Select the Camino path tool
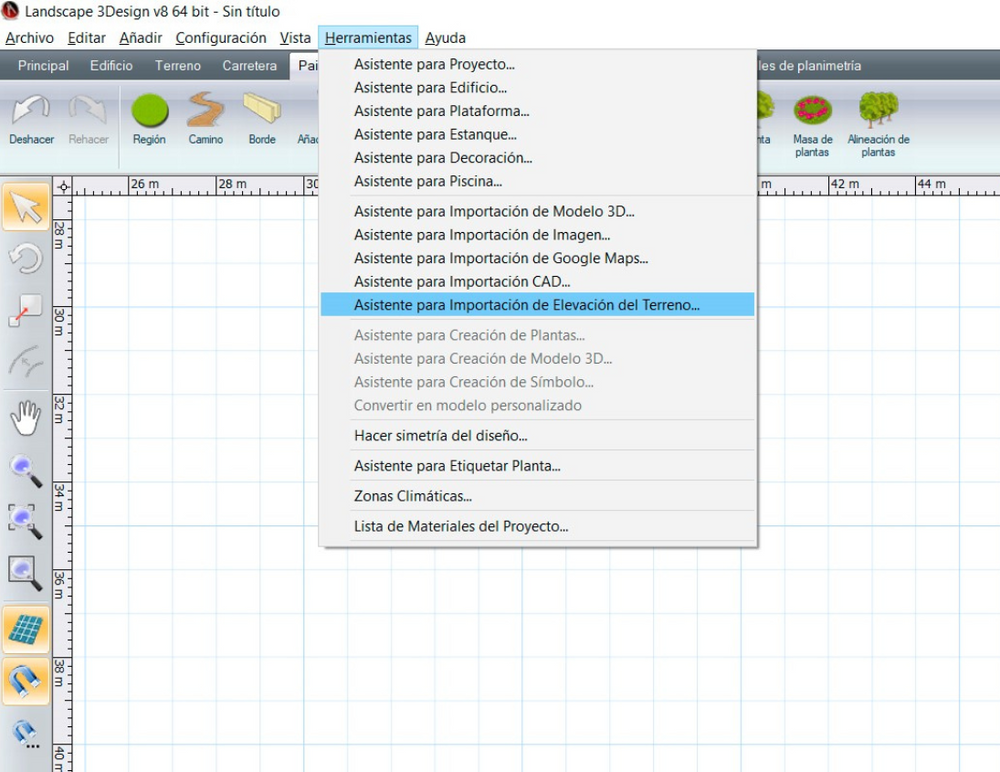The height and width of the screenshot is (772, 1000). 206,112
